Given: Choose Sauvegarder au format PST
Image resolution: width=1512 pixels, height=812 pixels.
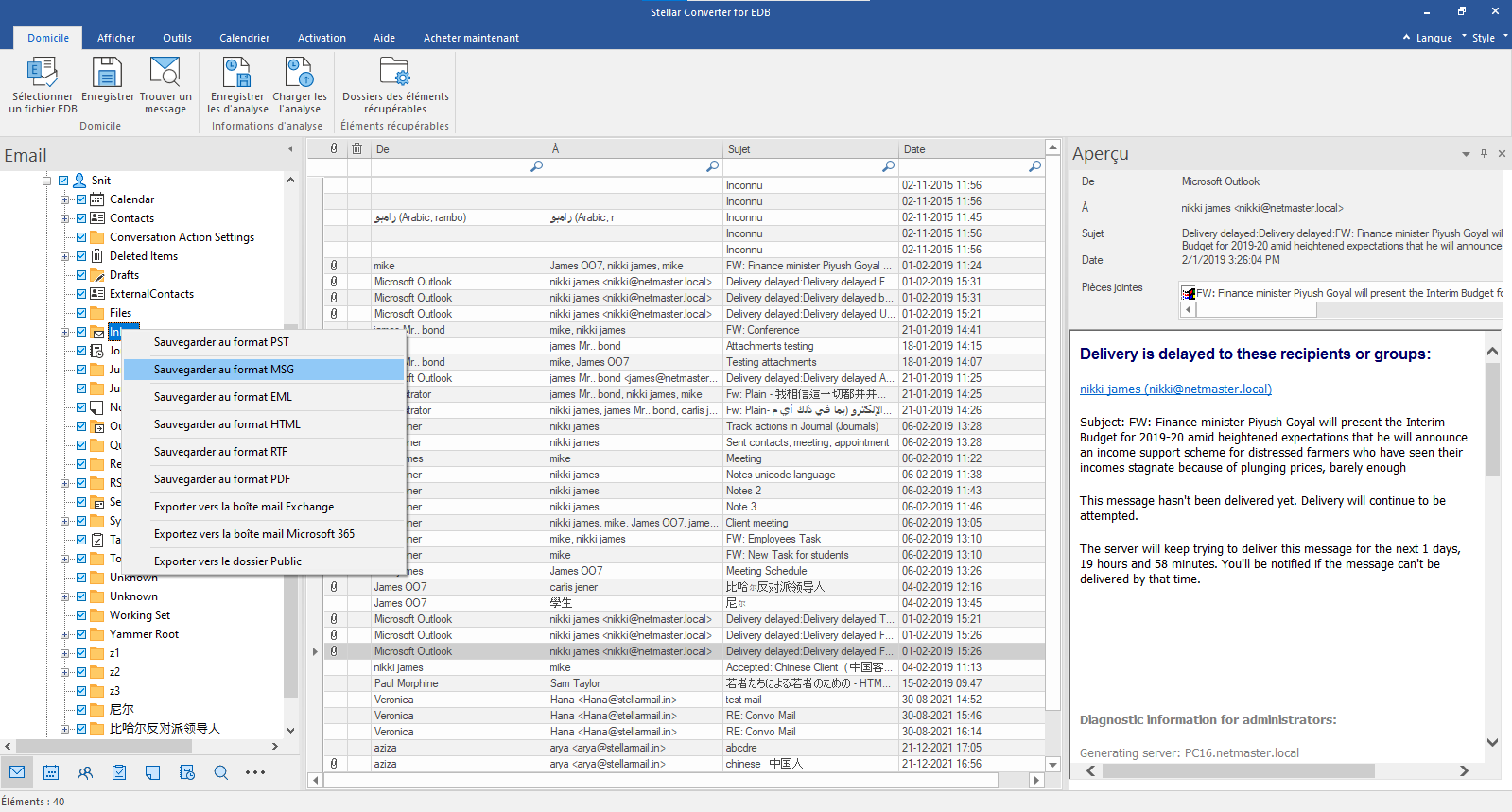Looking at the screenshot, I should pos(264,342).
